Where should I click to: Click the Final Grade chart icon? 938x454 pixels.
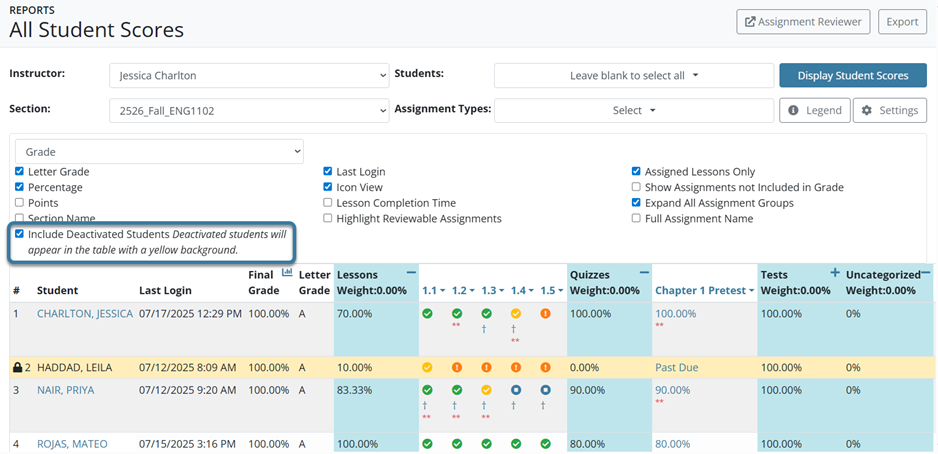pos(288,272)
